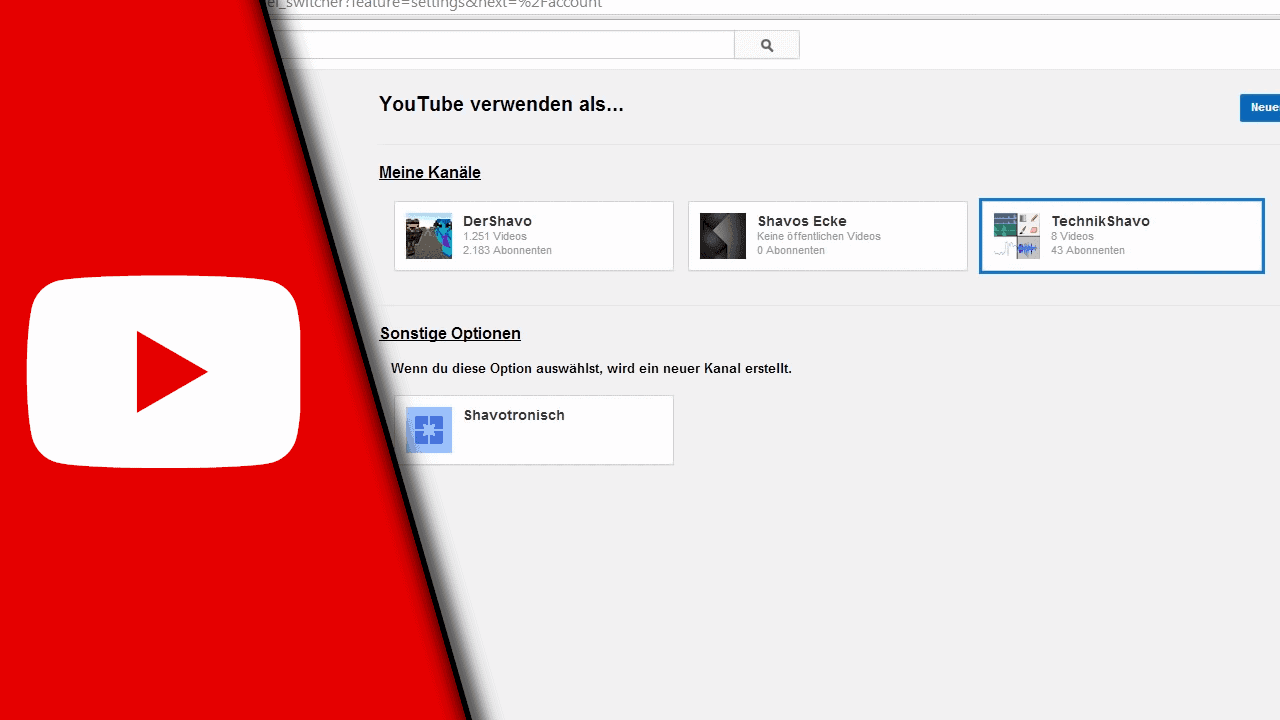The width and height of the screenshot is (1280, 720).
Task: Click the '43 Abonnenten' text
Action: click(1088, 250)
